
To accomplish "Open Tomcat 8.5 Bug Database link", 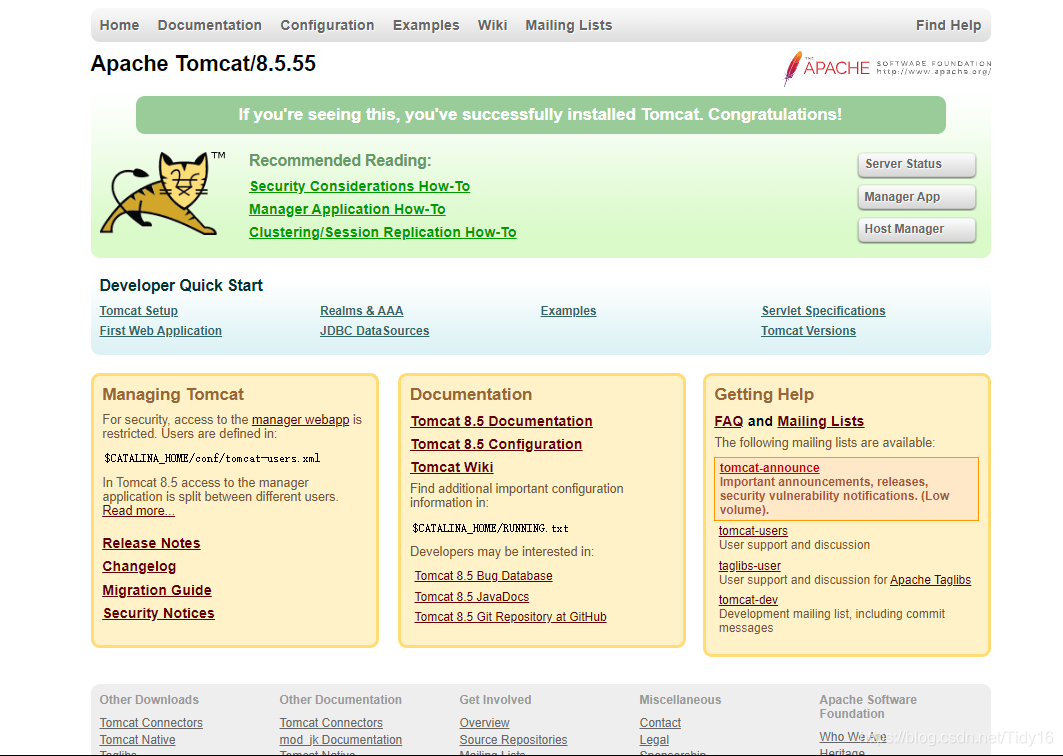I will (483, 576).
